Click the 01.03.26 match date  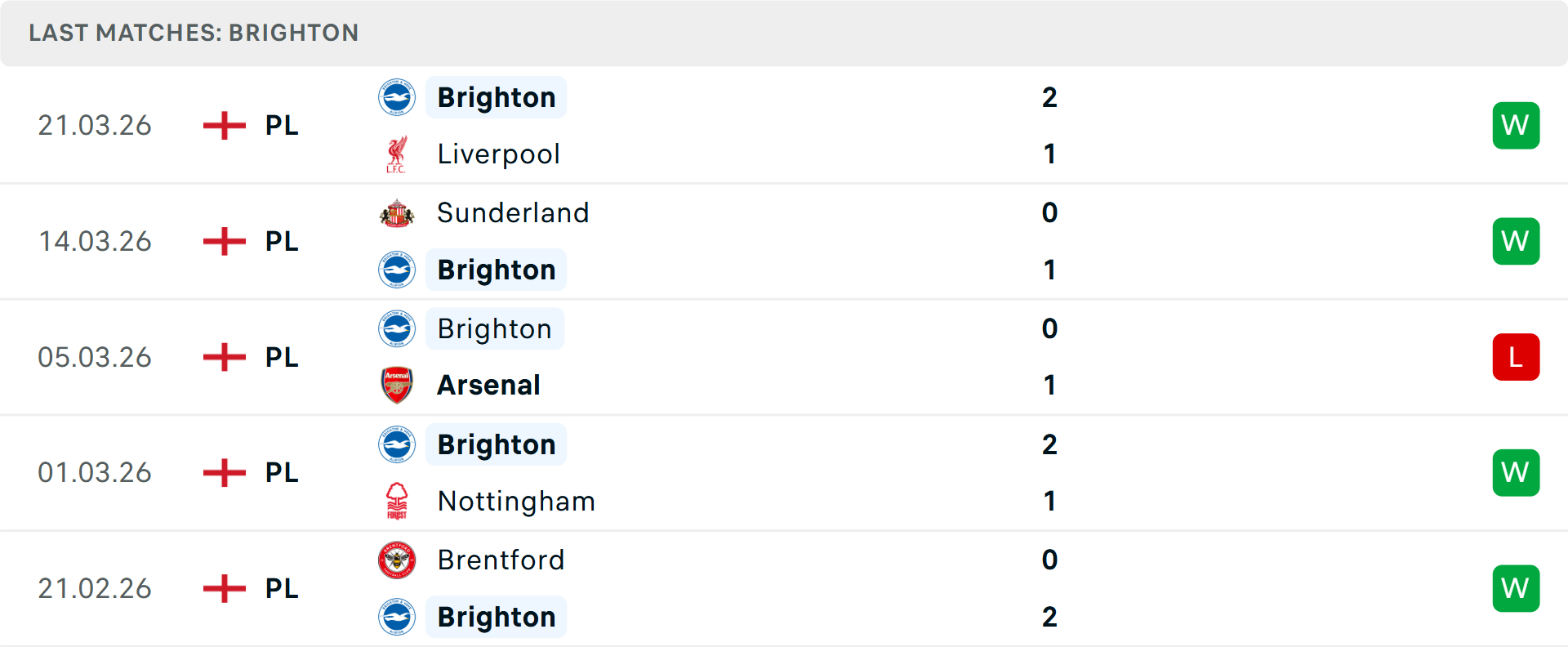(95, 473)
